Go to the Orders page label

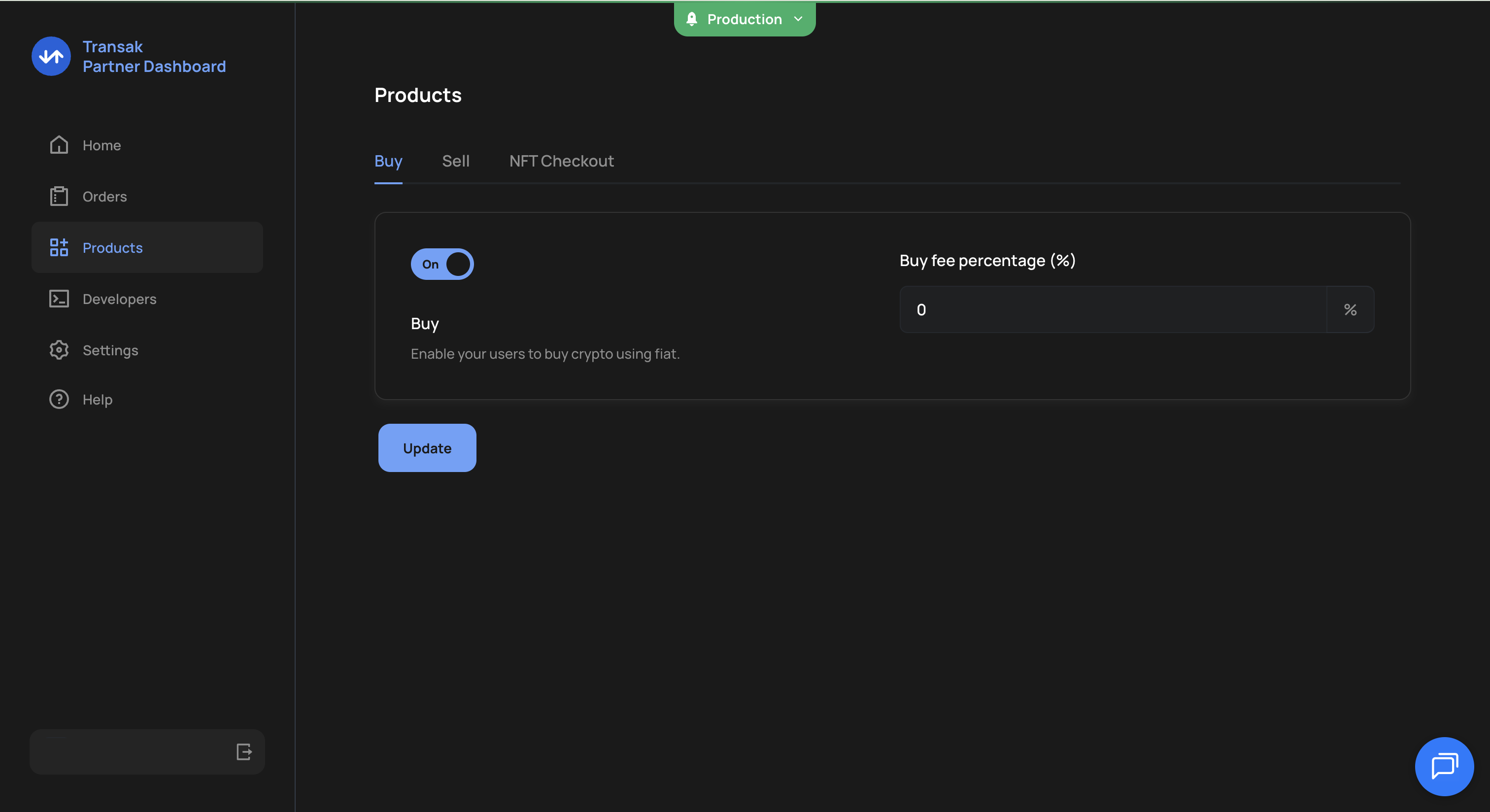tap(104, 197)
